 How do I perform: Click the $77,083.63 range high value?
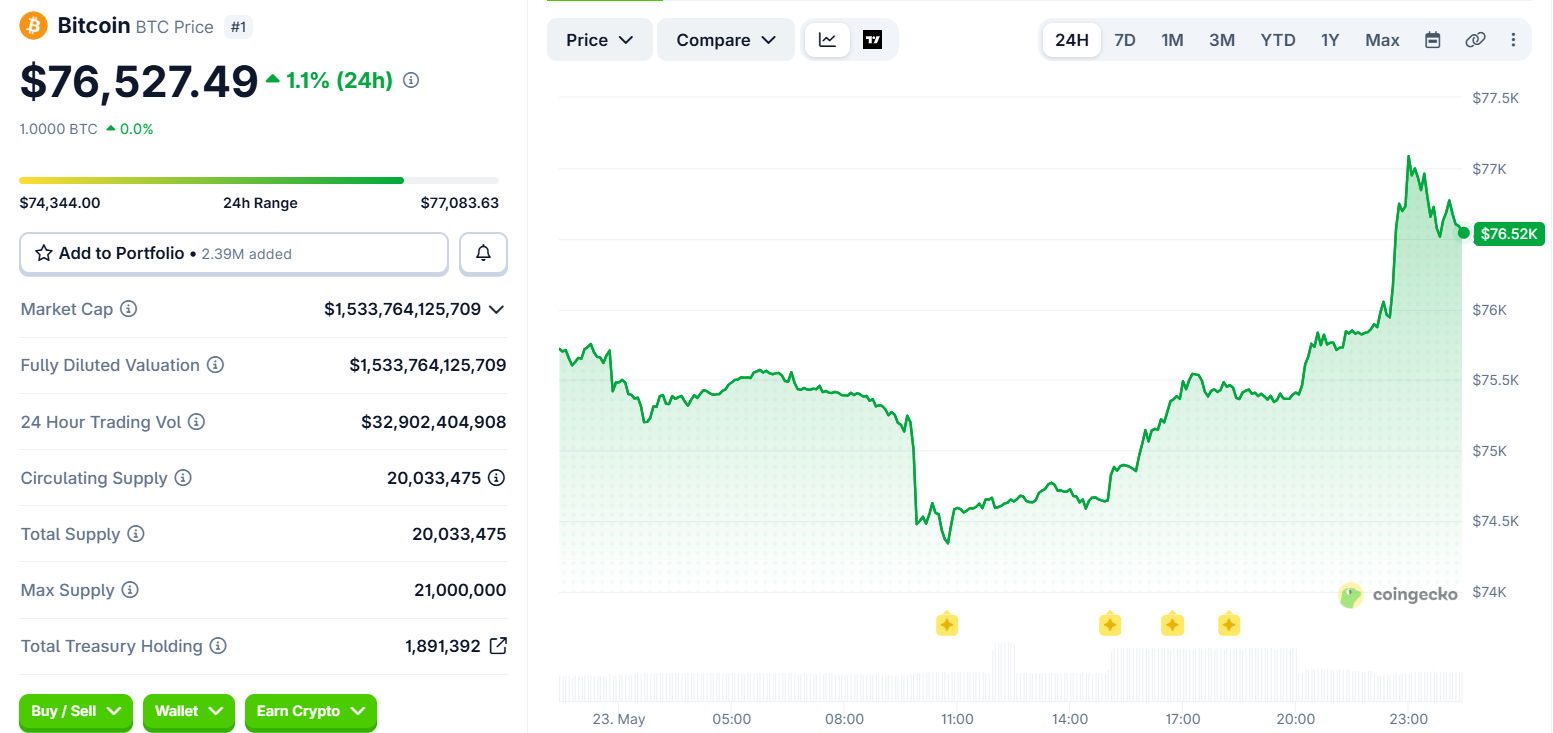coord(459,203)
